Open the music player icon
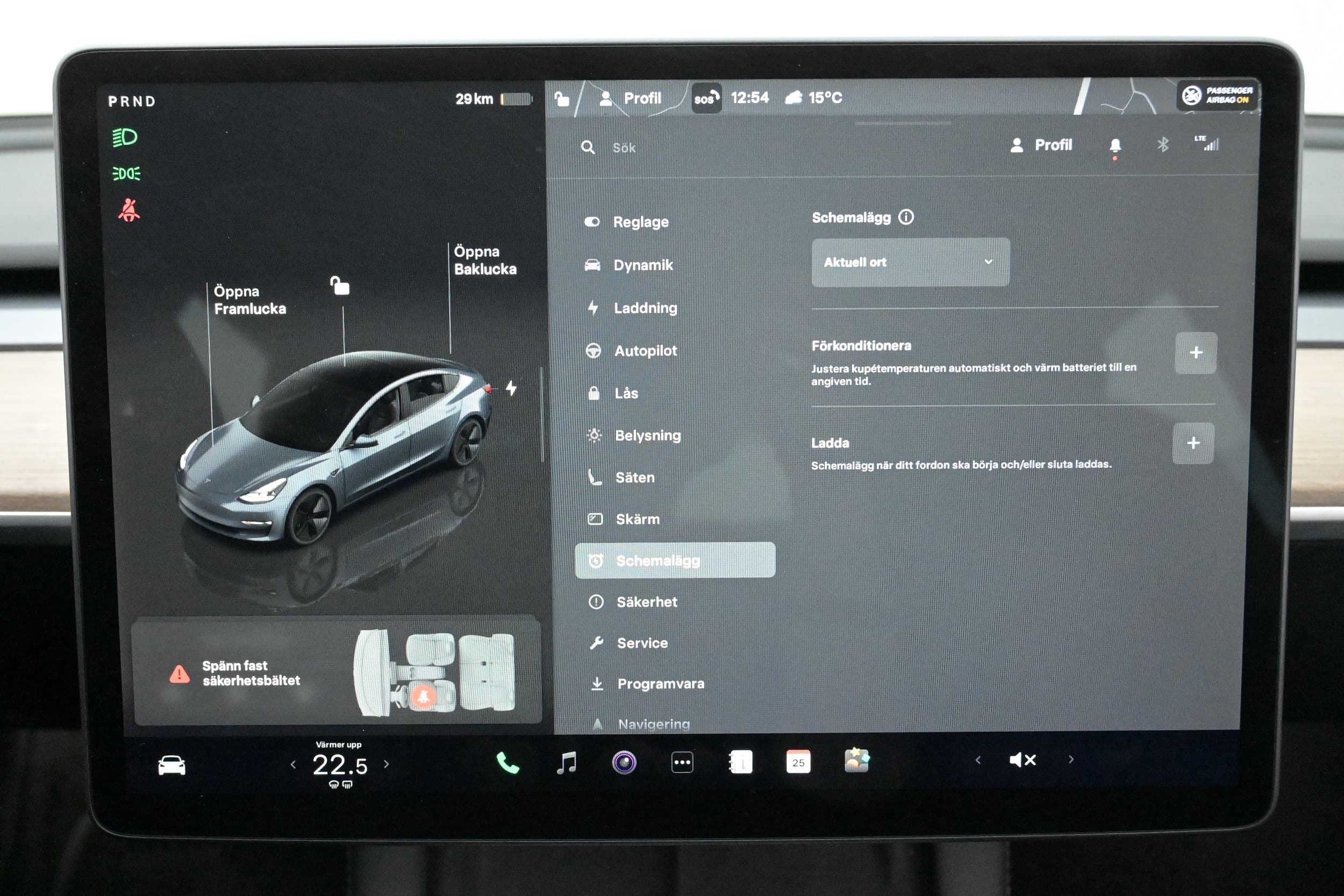 (566, 762)
